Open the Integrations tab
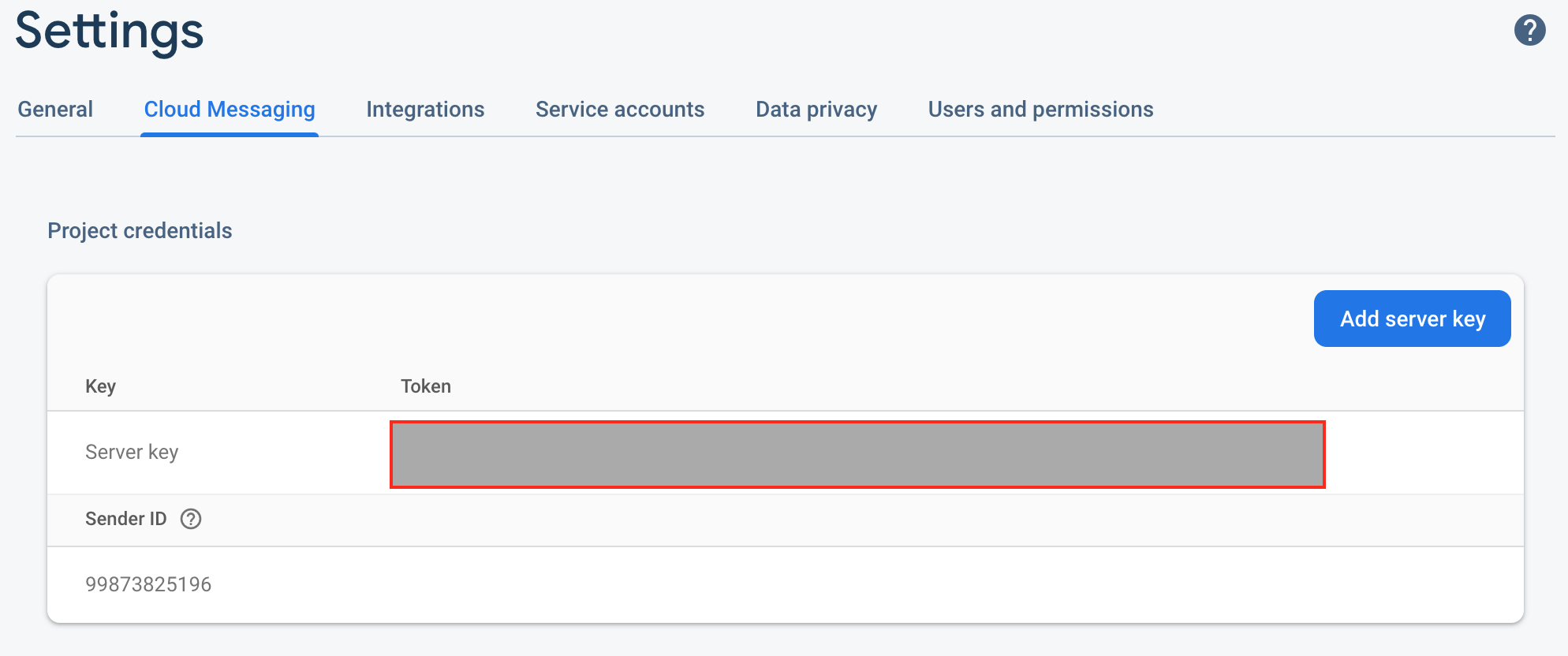Viewport: 1568px width, 656px height. 425,110
